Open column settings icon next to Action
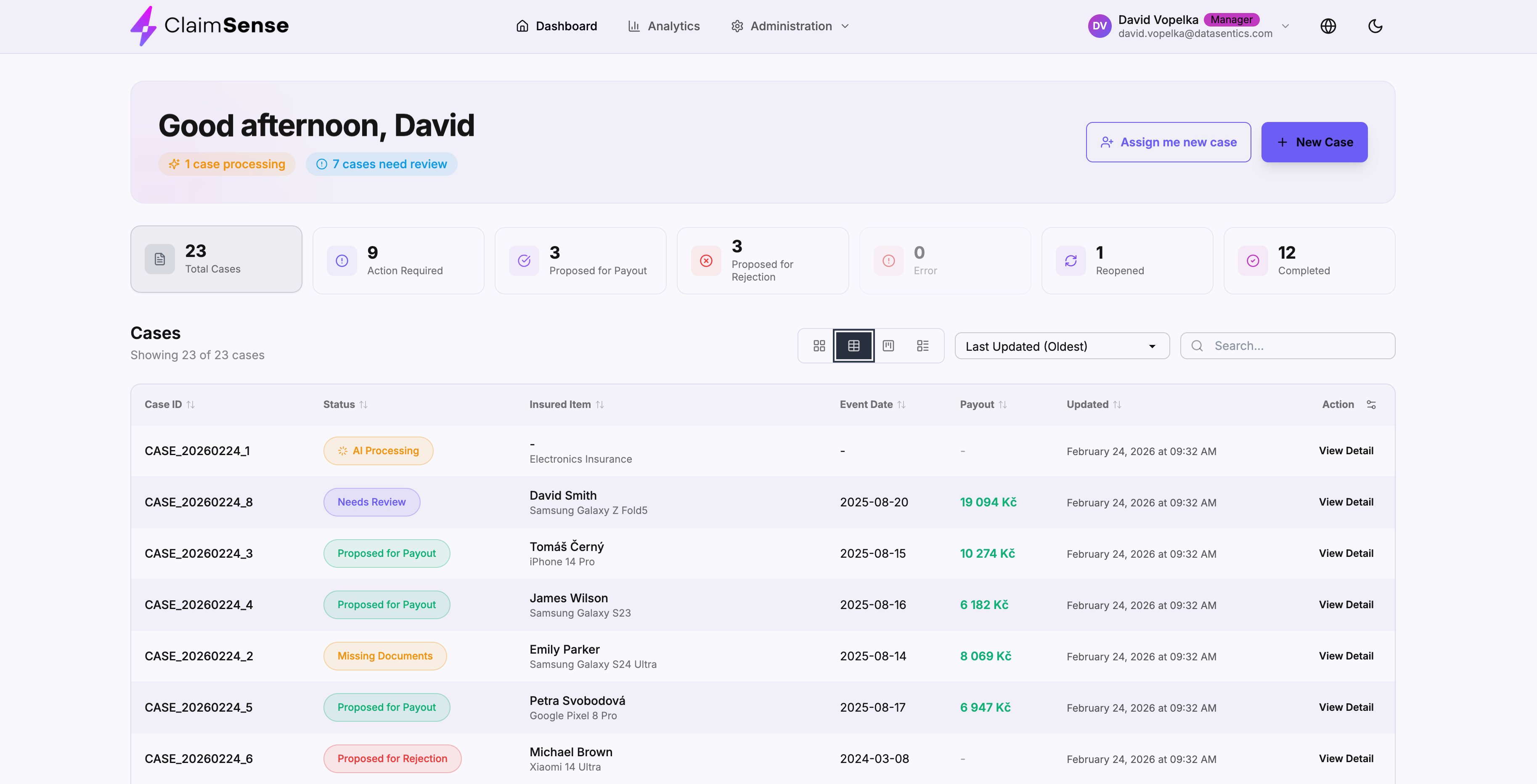 tap(1371, 405)
